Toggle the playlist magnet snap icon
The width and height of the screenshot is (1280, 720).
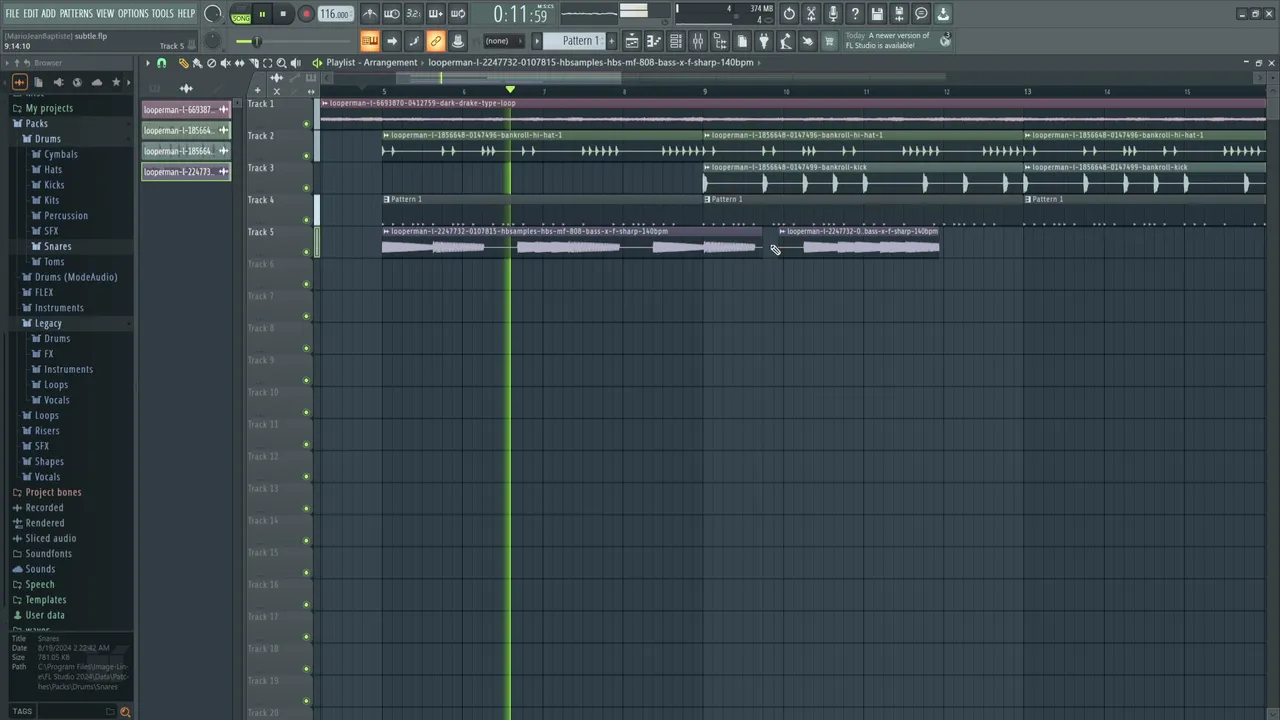coord(162,63)
